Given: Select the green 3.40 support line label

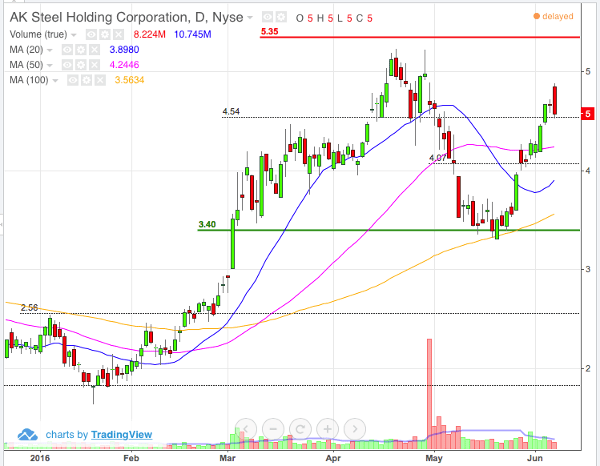Looking at the screenshot, I should pos(207,224).
